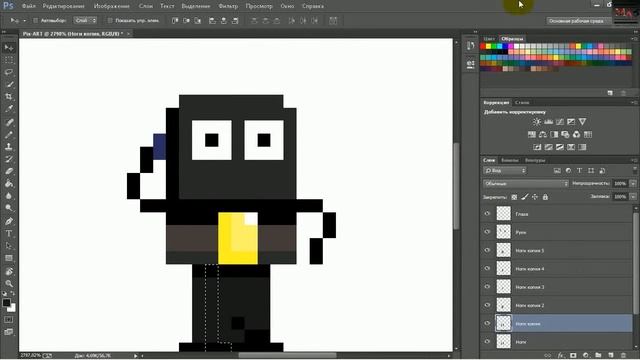Select the Paint Bucket tool
The image size is (640, 360).
tap(9, 184)
